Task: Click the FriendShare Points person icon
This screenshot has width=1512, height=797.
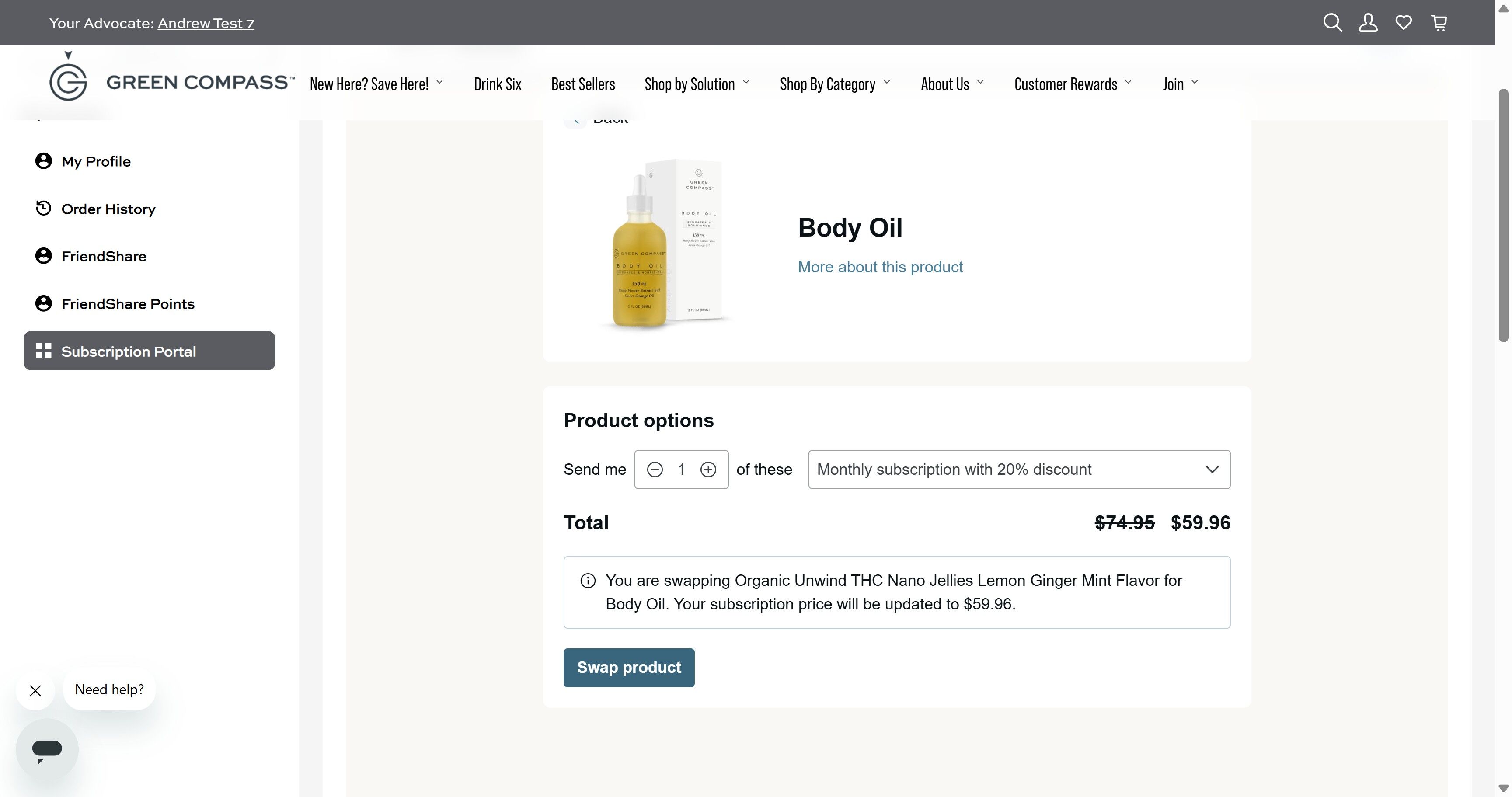Action: coord(43,303)
